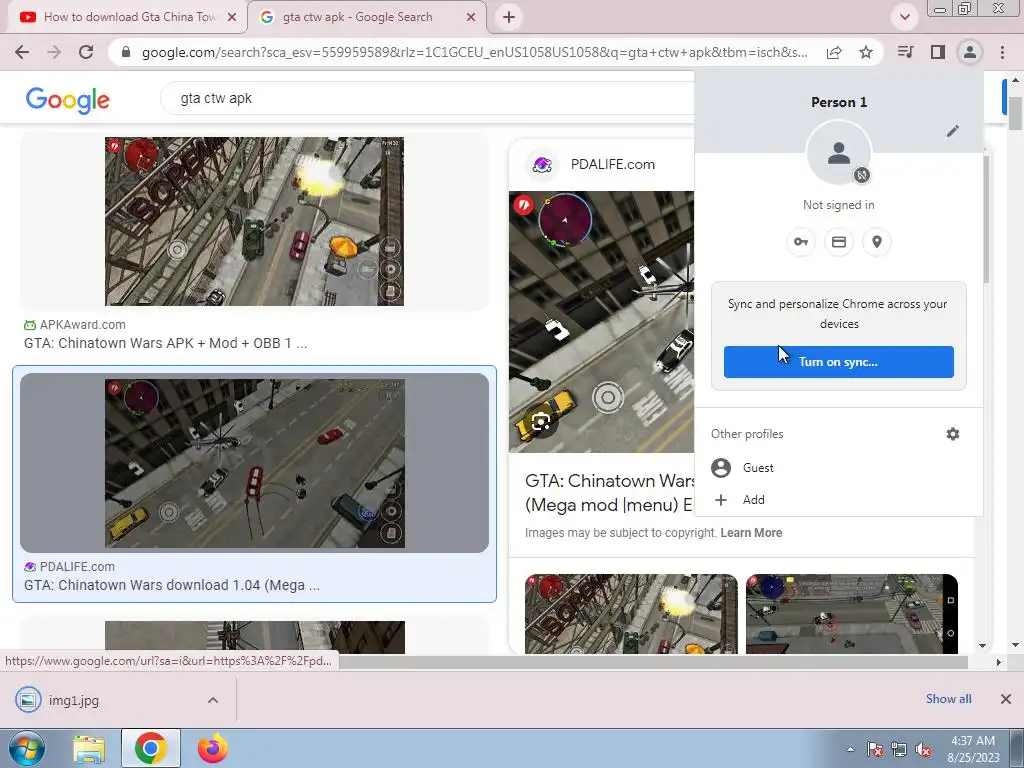Open the PDALIFE helicopter street thumbnail
Viewport: 1024px width, 768px height.
coord(255,463)
